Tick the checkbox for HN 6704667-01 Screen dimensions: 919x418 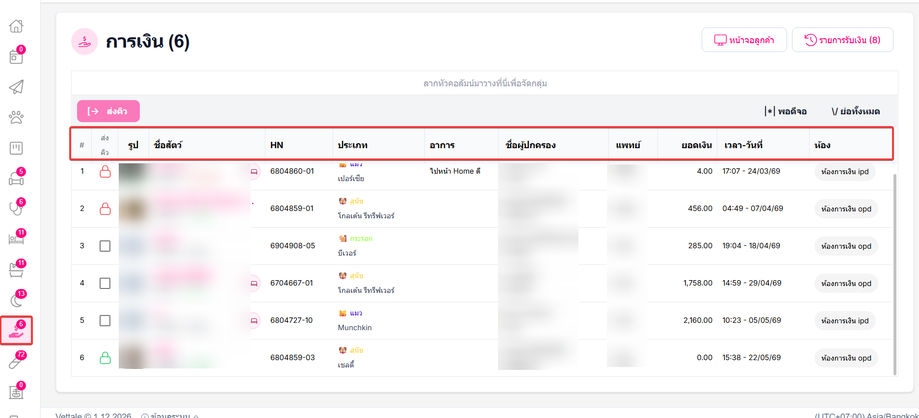[x=105, y=283]
